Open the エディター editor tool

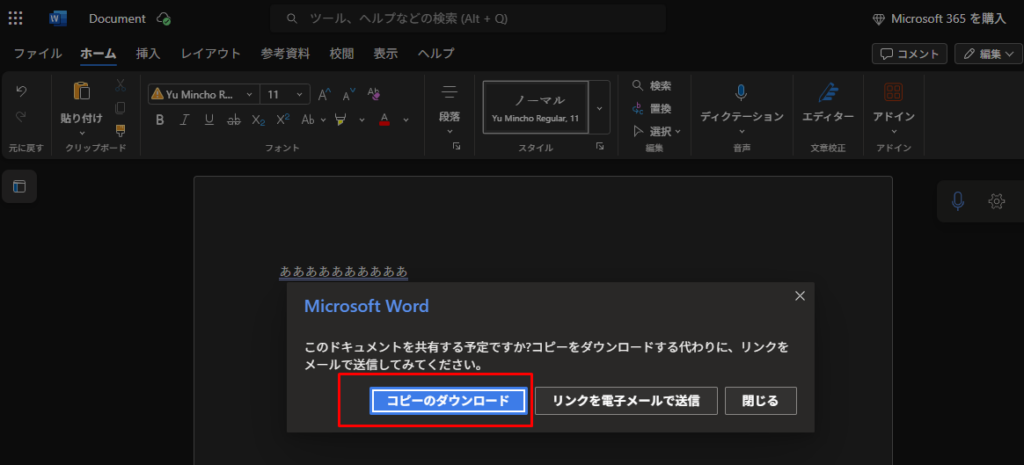click(x=828, y=104)
